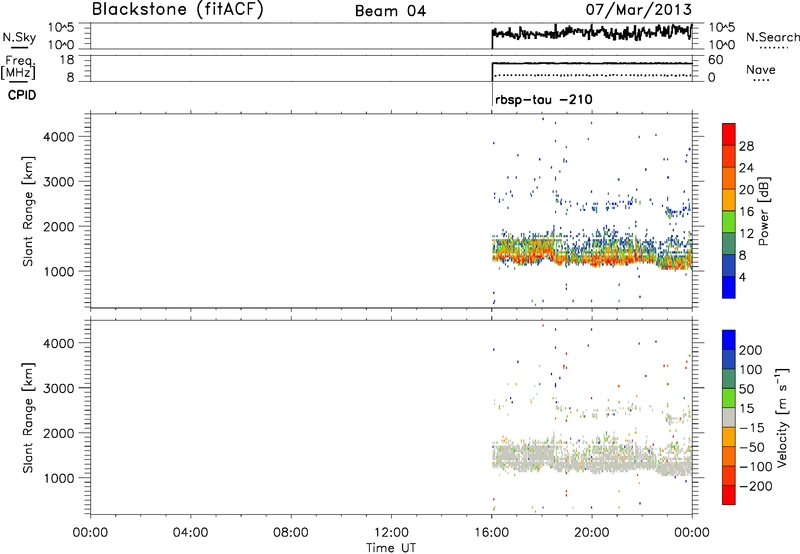The height and width of the screenshot is (554, 800).
Task: Select the "Freq. [MHz]" axis label
Action: (18, 67)
